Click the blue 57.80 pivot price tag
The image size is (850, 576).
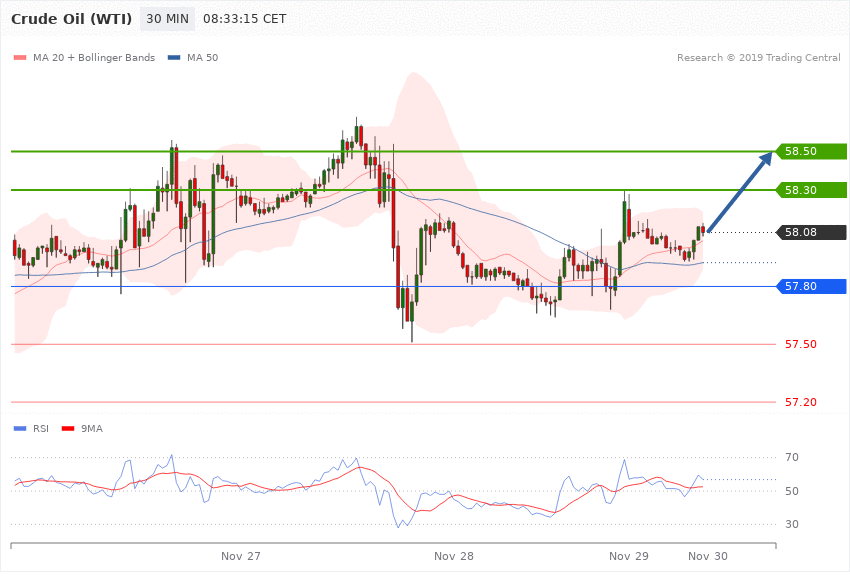[811, 286]
